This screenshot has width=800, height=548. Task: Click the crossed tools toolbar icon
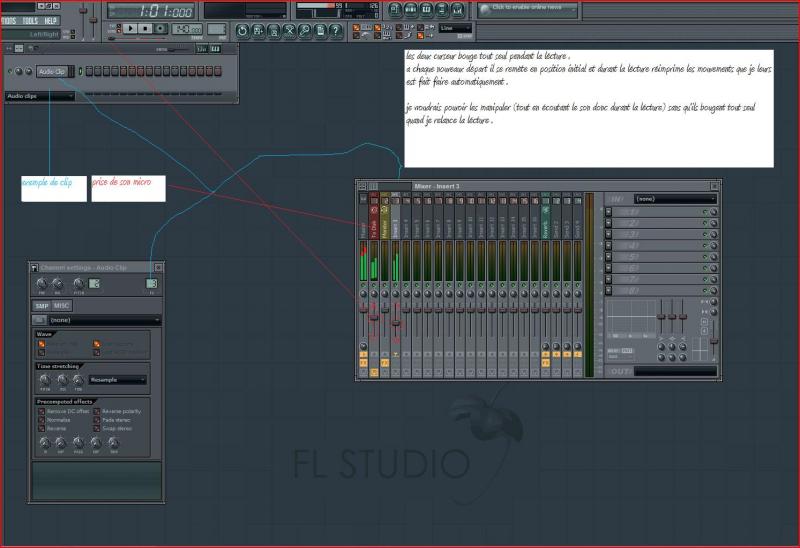tap(289, 31)
